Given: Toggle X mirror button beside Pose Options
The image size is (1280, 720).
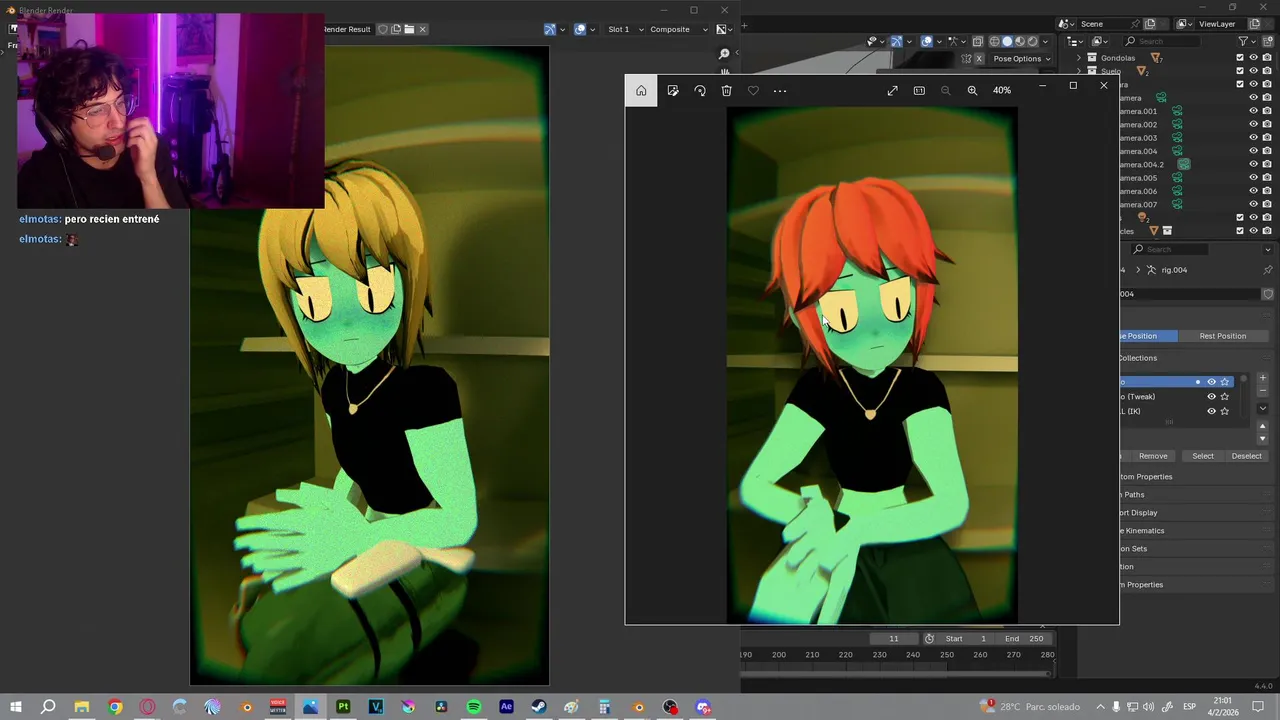Looking at the screenshot, I should pos(978,58).
